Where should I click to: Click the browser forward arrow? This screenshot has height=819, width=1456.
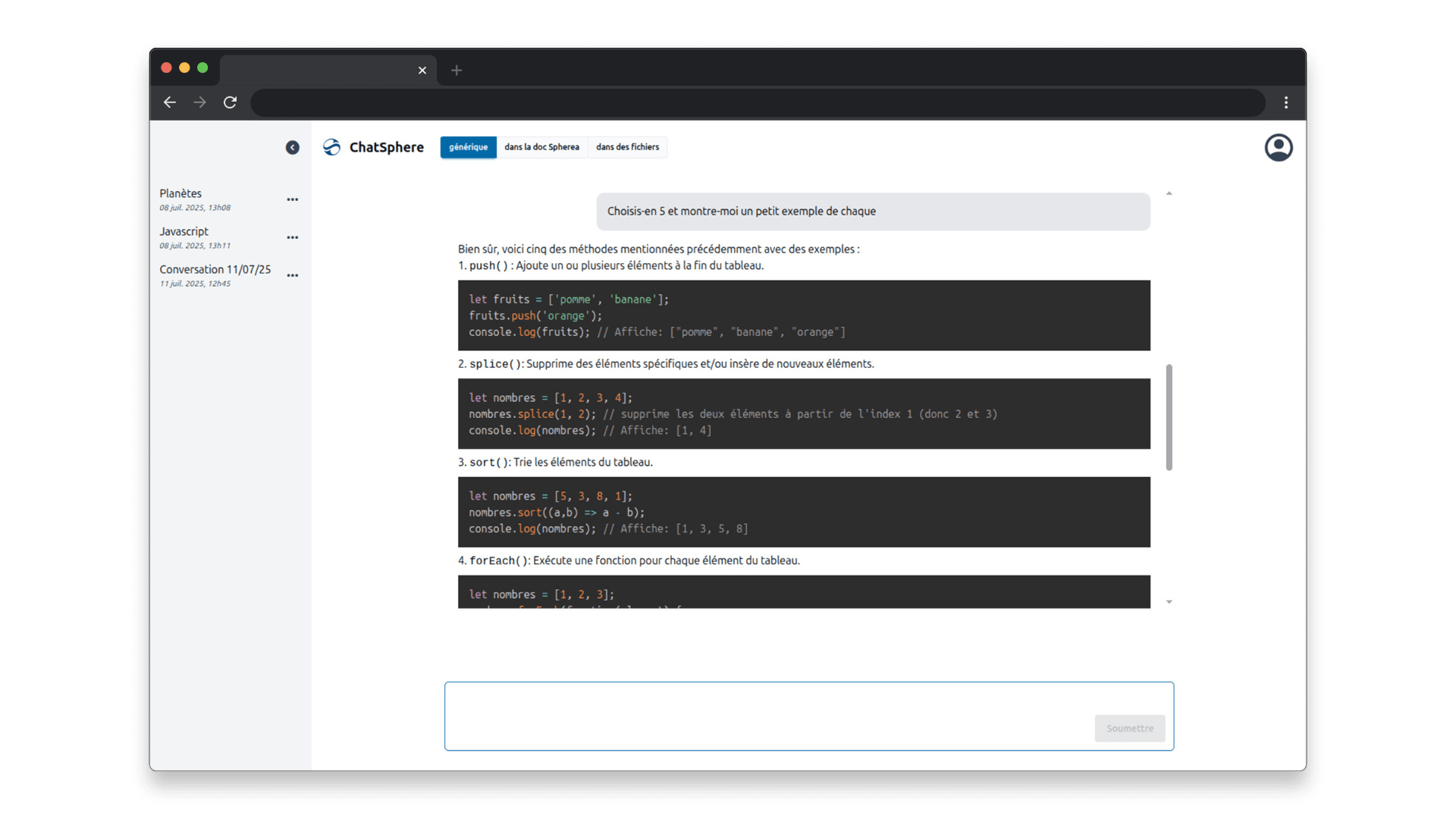(199, 102)
